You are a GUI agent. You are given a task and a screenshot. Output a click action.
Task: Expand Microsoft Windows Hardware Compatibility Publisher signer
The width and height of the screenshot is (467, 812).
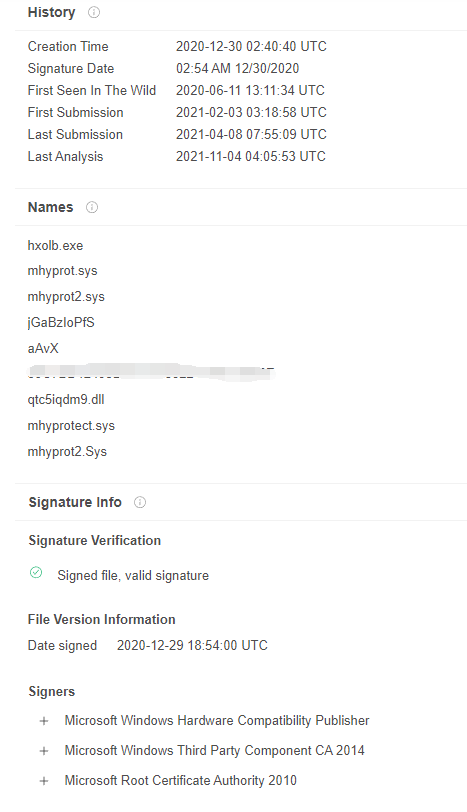[44, 721]
